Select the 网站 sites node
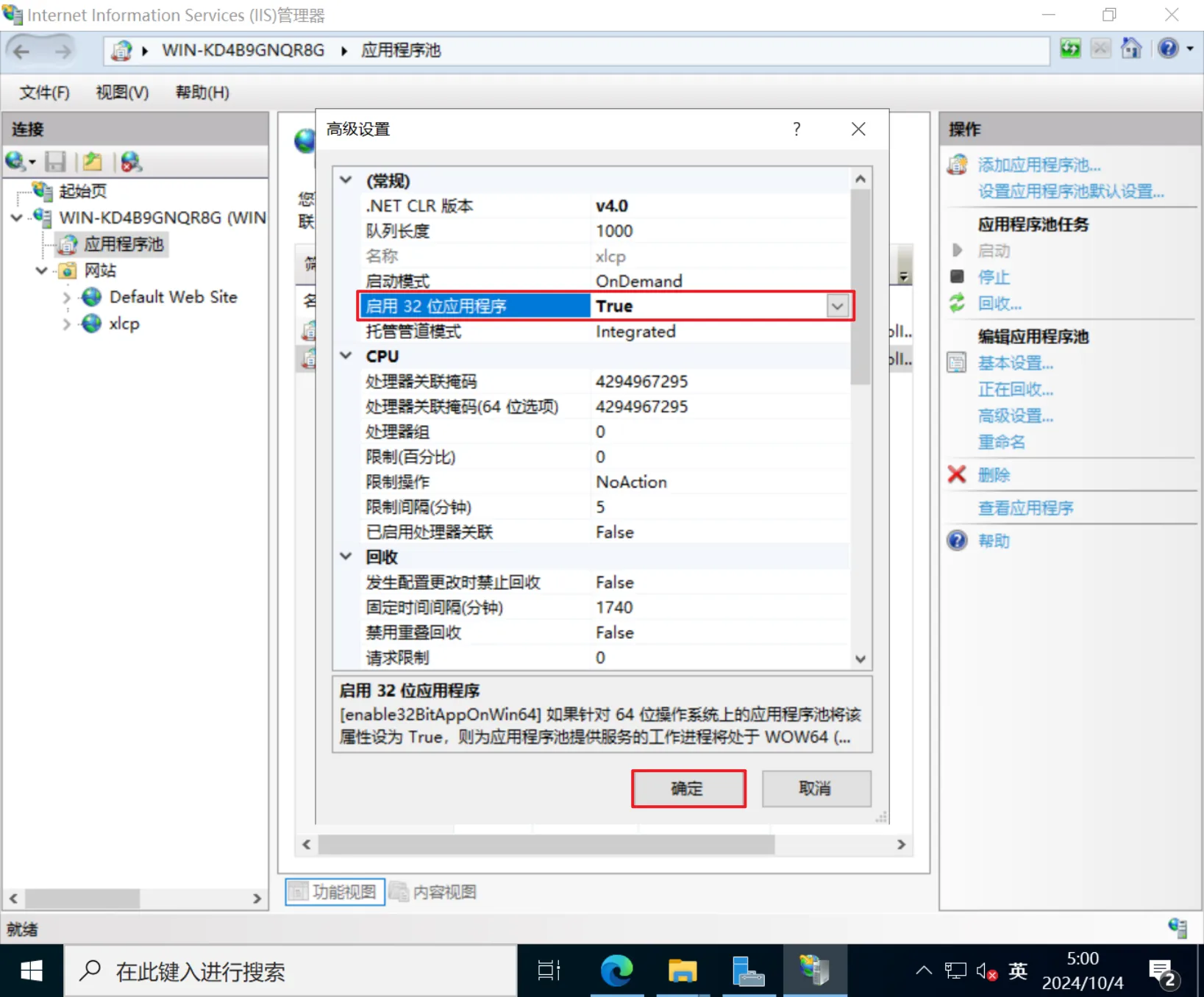 click(100, 271)
